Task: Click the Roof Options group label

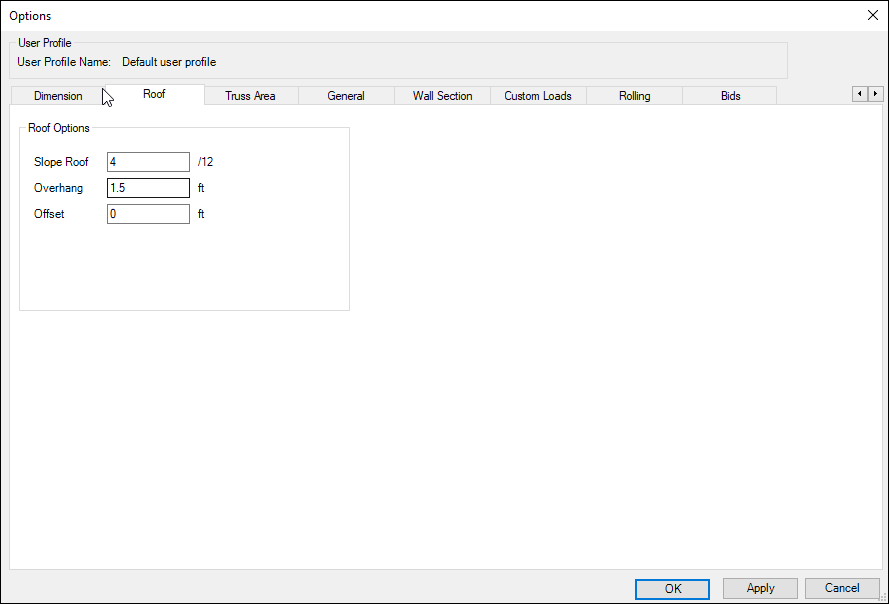Action: click(58, 128)
